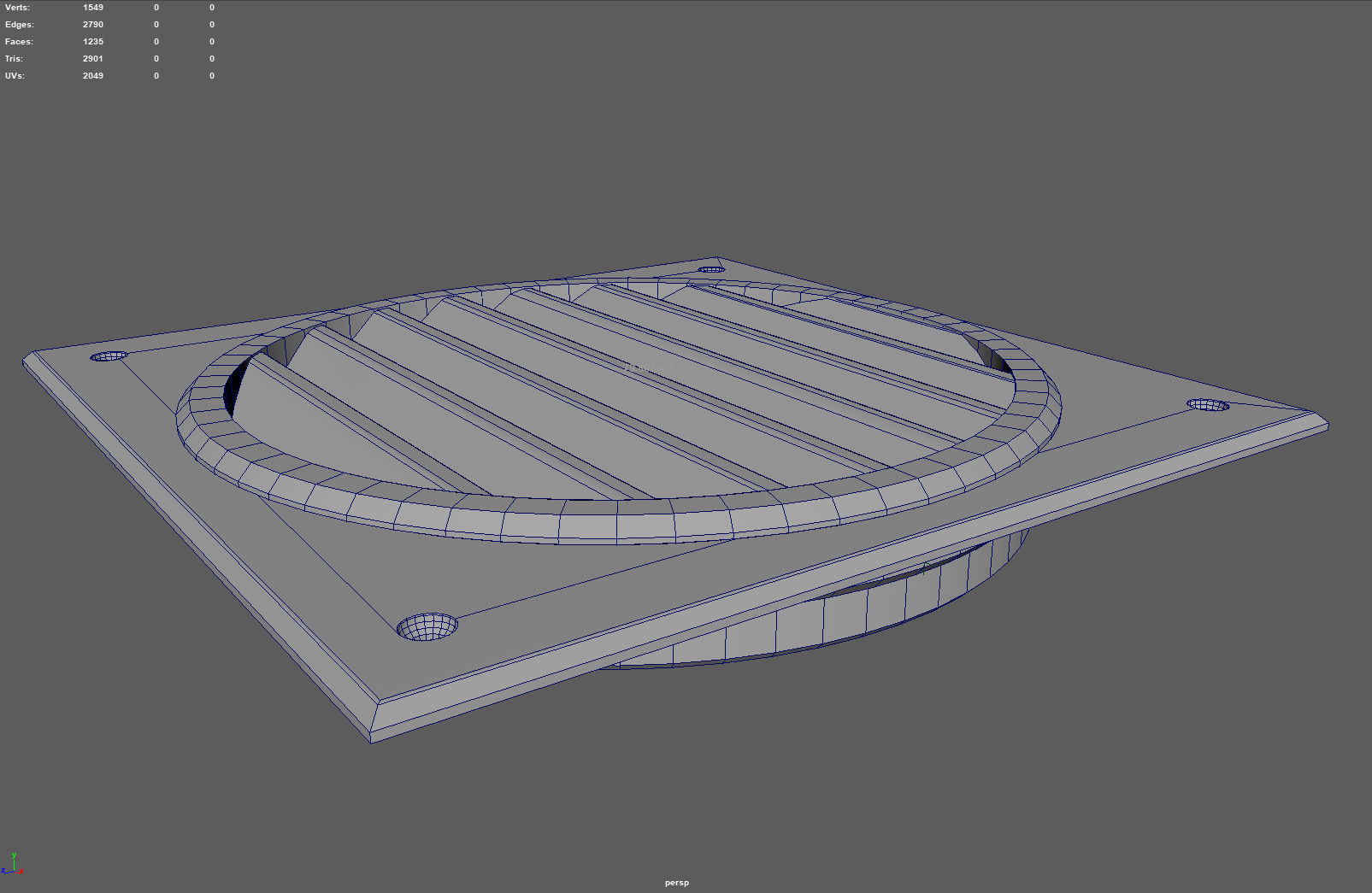Click the Edges: label in the HUD
Image resolution: width=1372 pixels, height=893 pixels.
[x=19, y=25]
